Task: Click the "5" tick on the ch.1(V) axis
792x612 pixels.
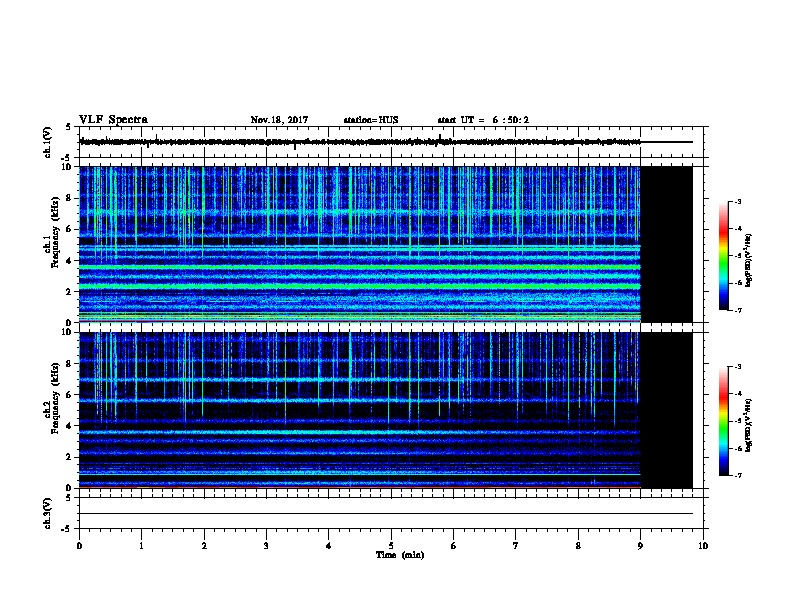Action: [69, 127]
